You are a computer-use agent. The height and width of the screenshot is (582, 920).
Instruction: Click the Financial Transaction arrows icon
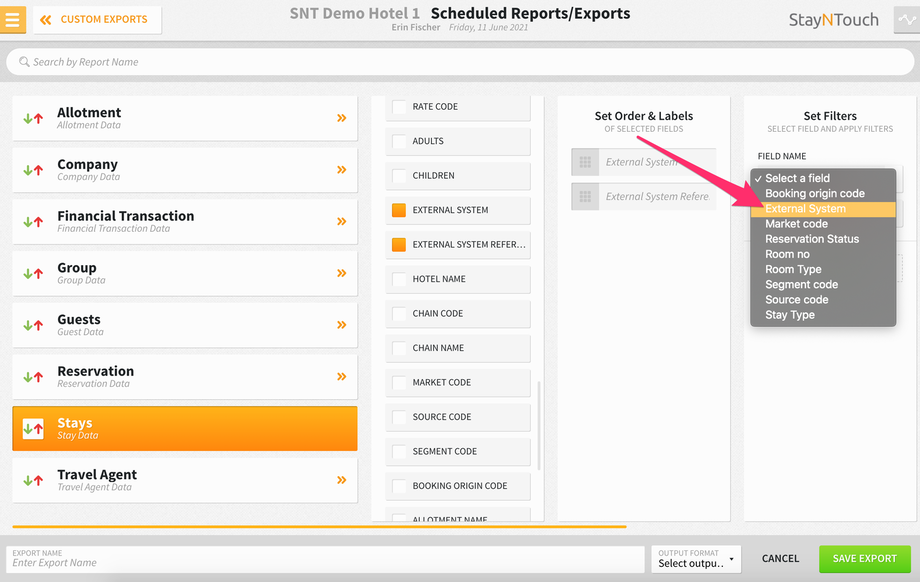point(33,221)
